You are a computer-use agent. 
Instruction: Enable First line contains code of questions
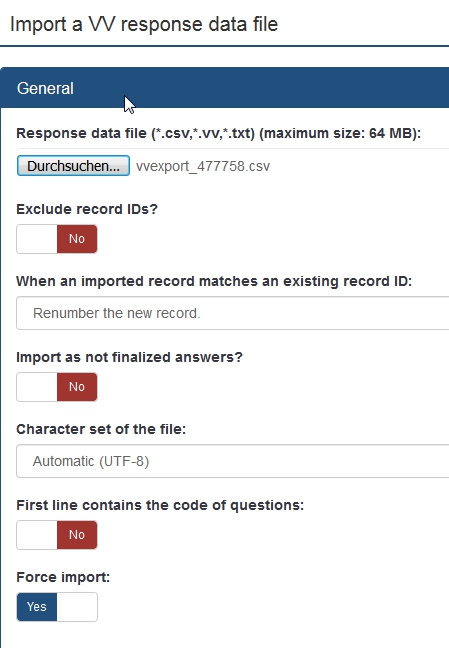(x=57, y=535)
